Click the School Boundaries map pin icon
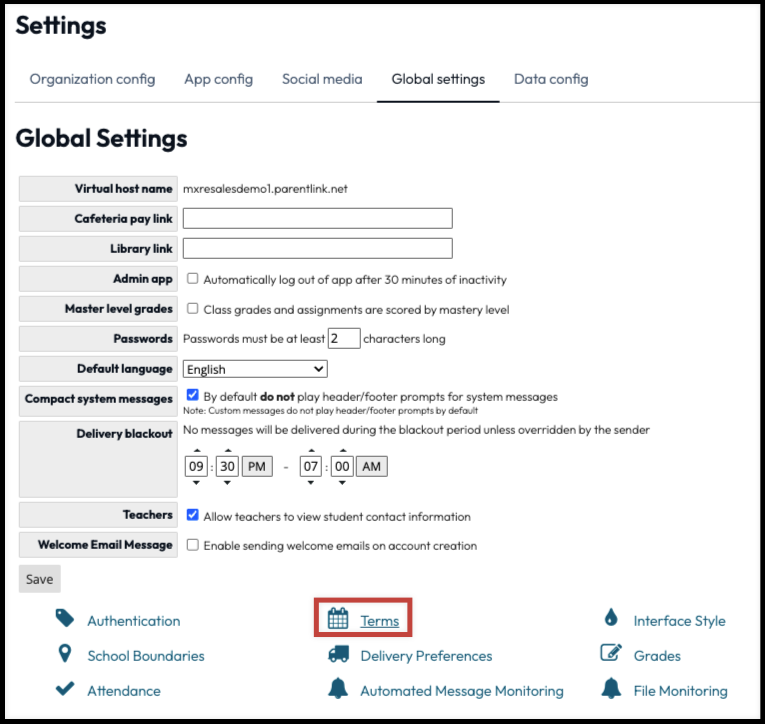Viewport: 765px width, 724px height. (x=65, y=654)
